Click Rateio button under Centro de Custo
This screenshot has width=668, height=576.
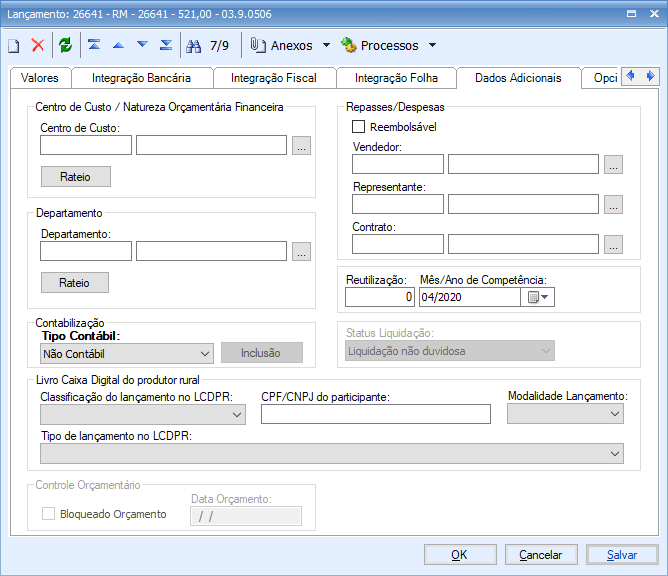click(x=76, y=176)
